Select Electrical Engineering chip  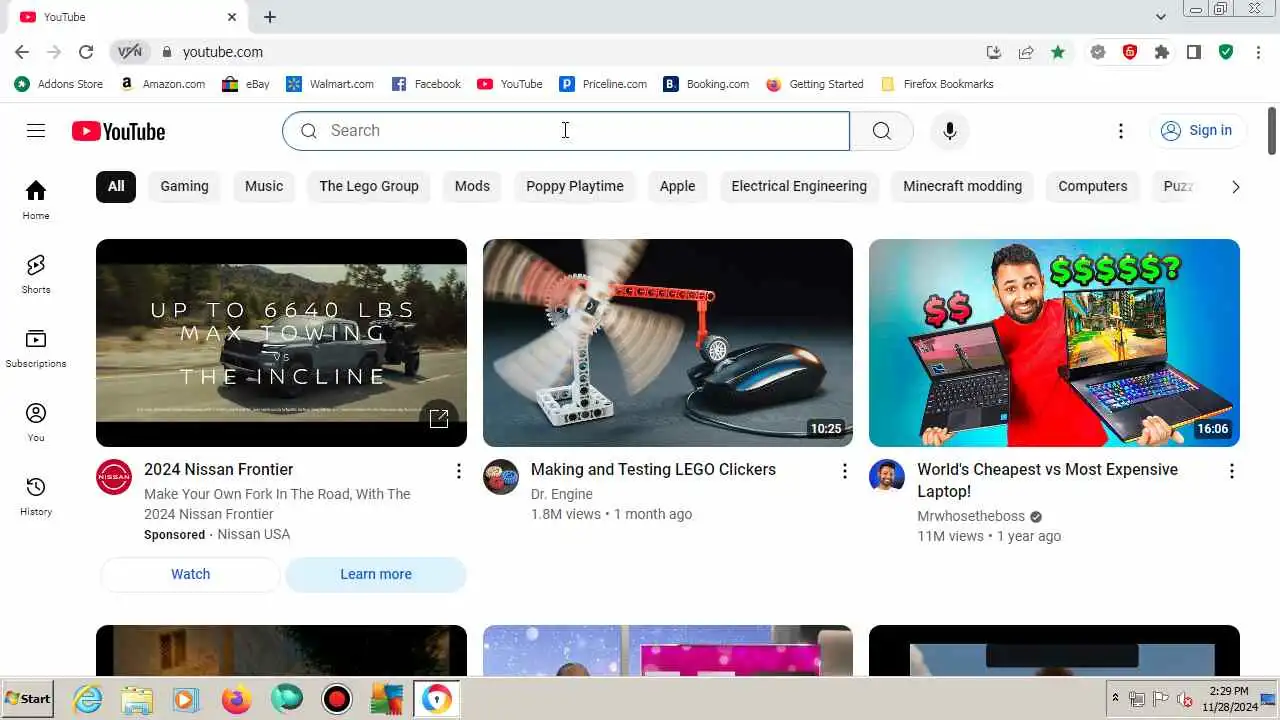799,186
